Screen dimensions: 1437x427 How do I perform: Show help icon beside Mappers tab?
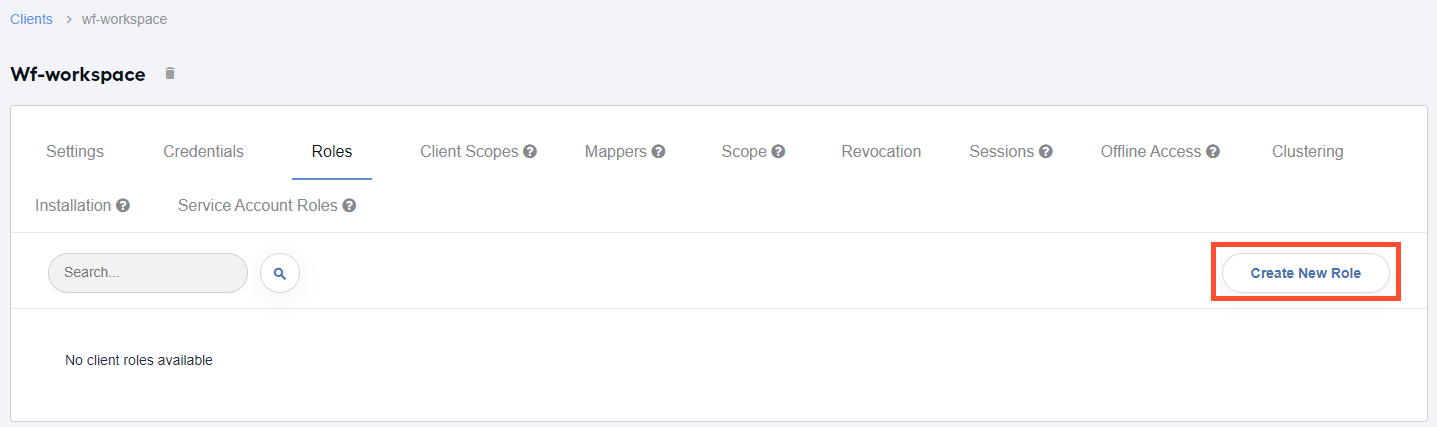[x=659, y=152]
